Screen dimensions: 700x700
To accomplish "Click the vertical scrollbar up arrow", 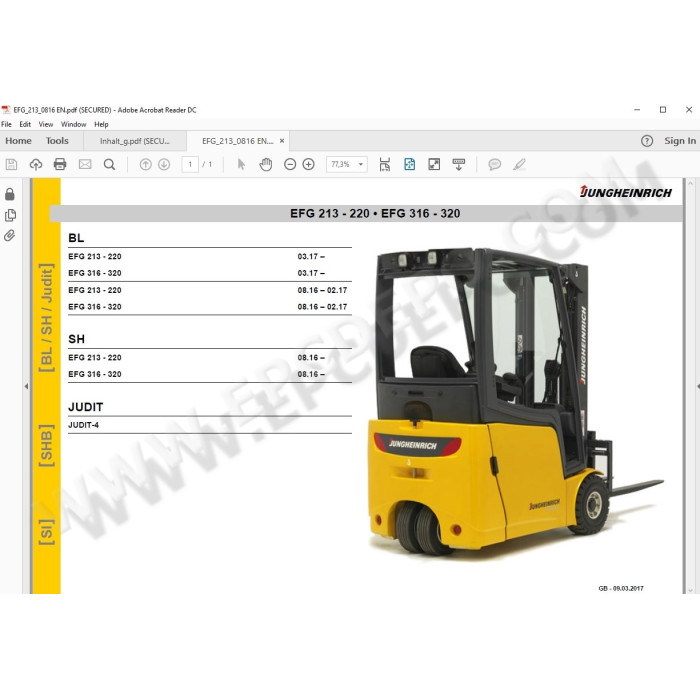I will coord(691,182).
